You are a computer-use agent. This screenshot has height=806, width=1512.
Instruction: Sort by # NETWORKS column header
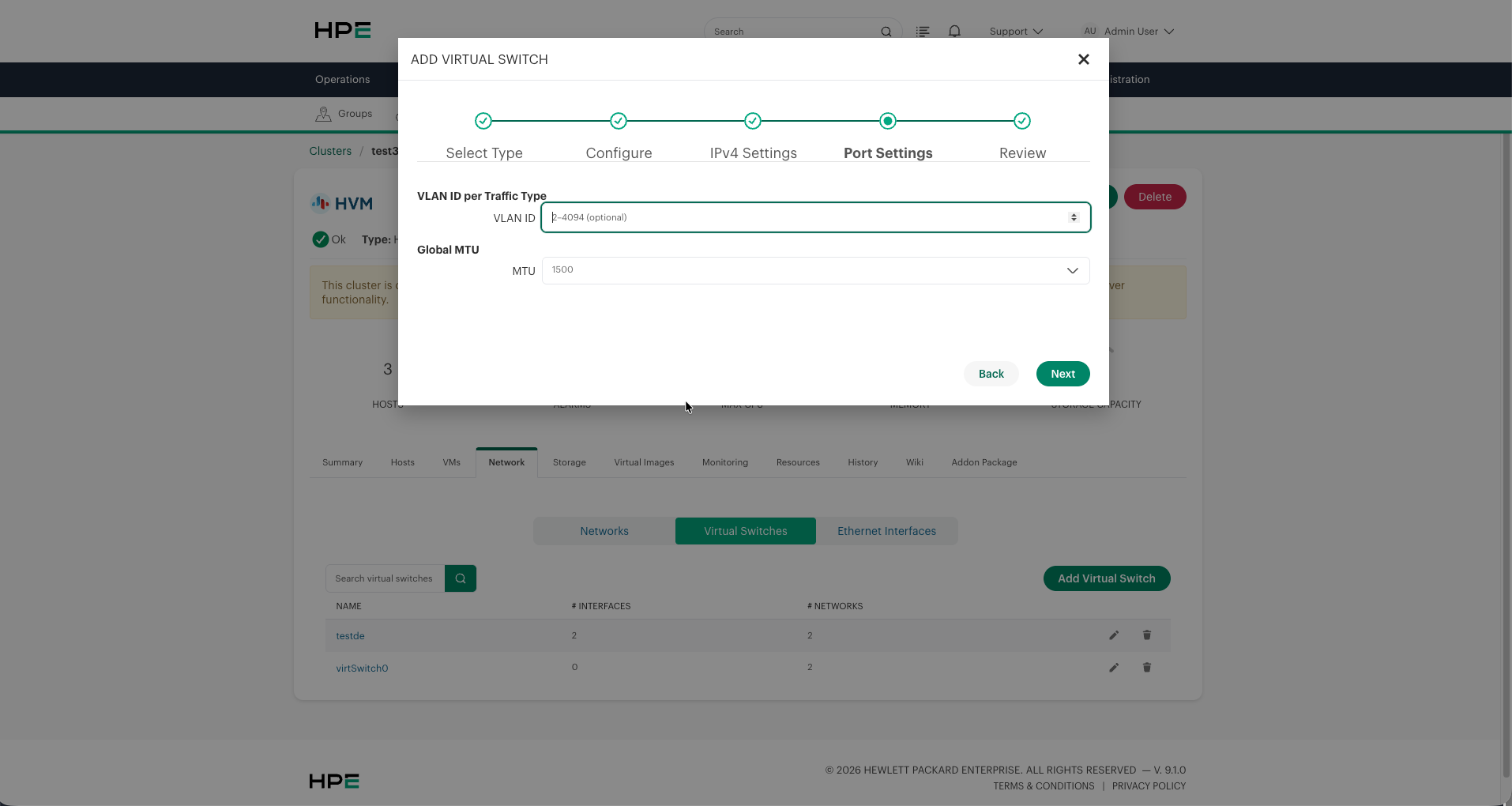click(x=834, y=606)
